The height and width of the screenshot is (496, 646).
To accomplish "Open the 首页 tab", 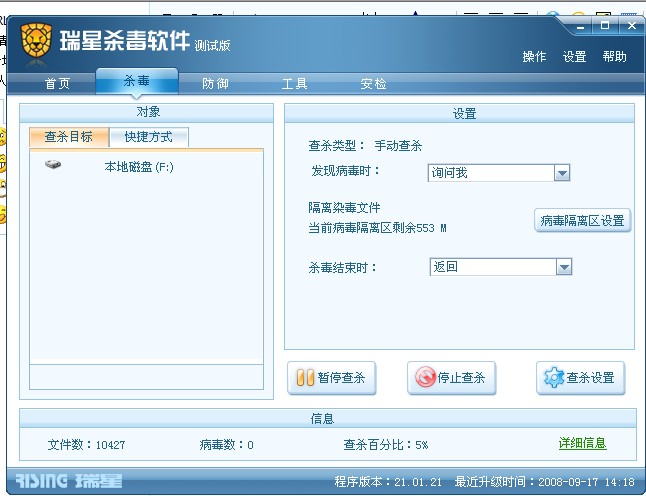I will (x=57, y=84).
